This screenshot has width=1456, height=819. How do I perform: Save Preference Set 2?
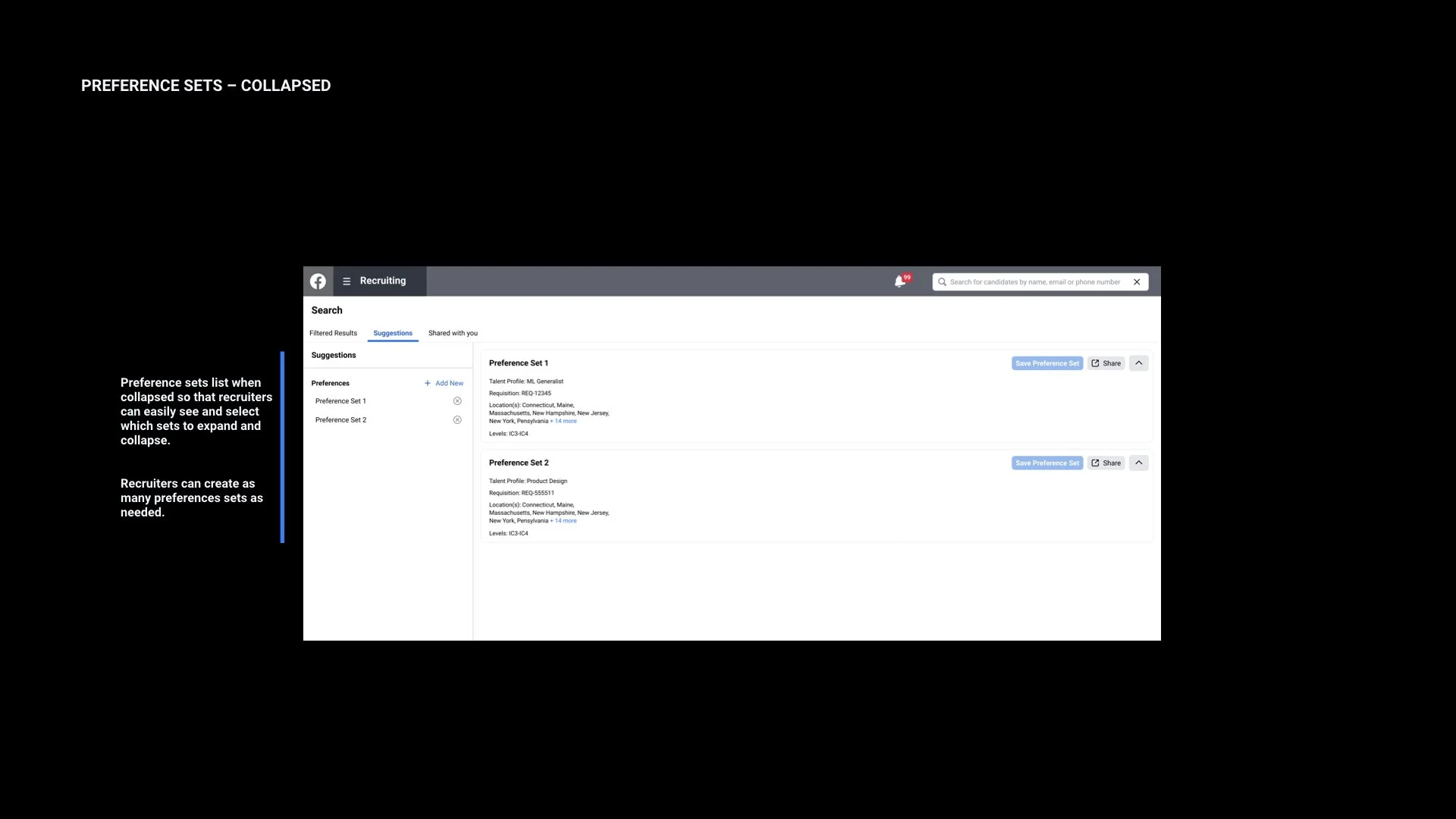pyautogui.click(x=1046, y=463)
